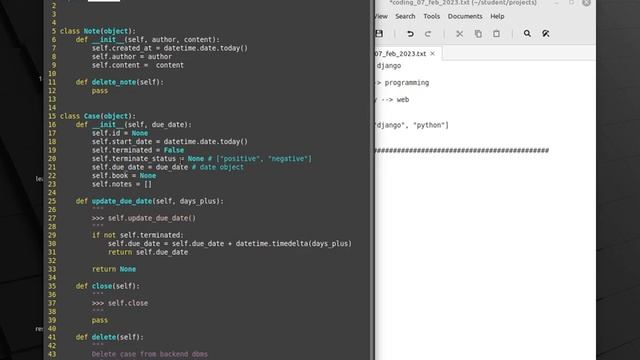Click 'return self.due_date' line

tap(148, 252)
